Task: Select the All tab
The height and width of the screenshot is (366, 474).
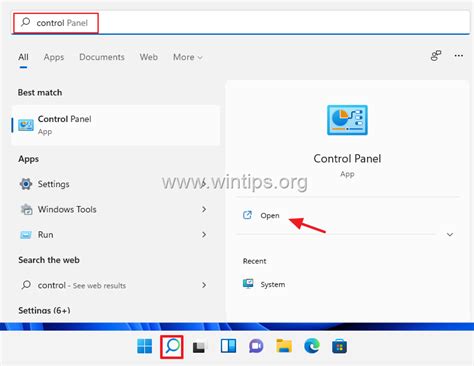Action: tap(23, 57)
